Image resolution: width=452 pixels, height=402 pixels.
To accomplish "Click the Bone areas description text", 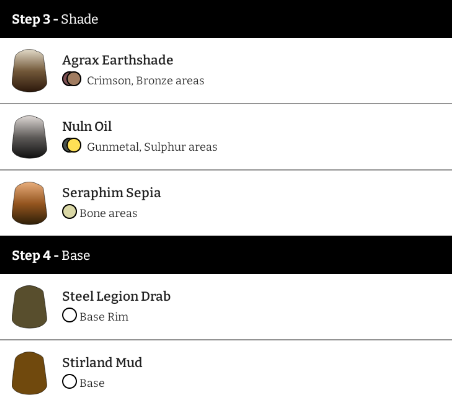I will pyautogui.click(x=108, y=213).
